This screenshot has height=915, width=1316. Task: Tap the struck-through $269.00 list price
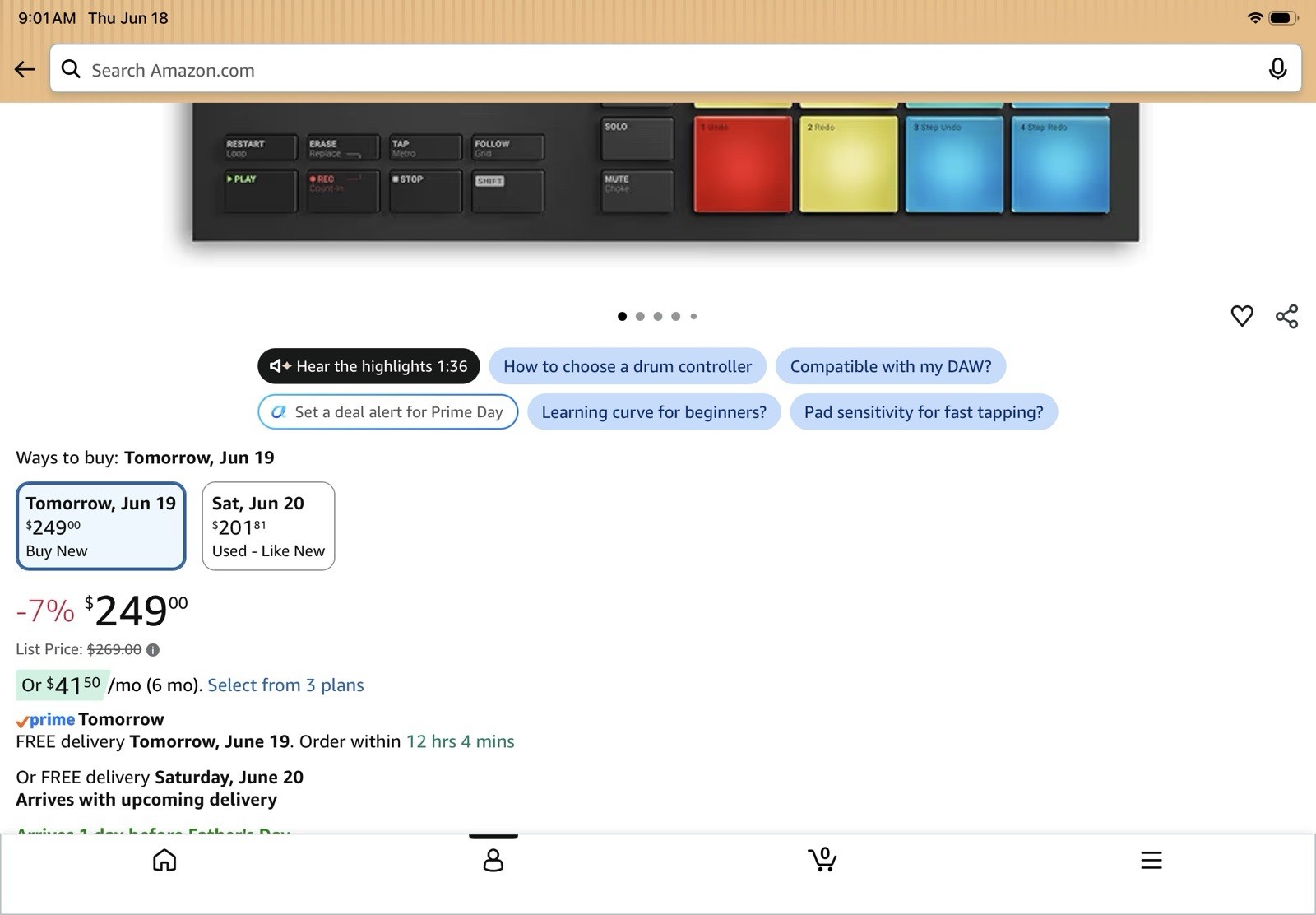(114, 649)
